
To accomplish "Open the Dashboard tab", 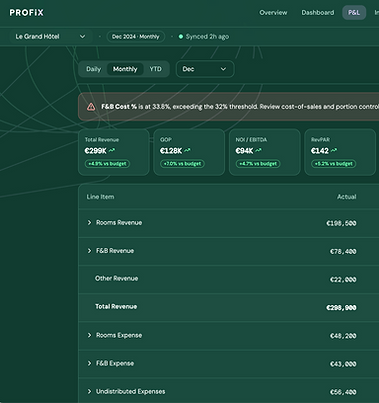I will point(318,13).
